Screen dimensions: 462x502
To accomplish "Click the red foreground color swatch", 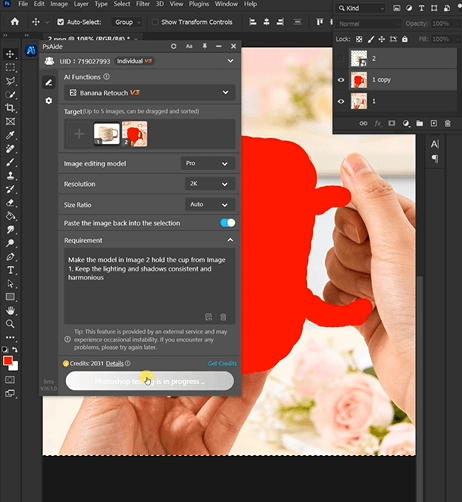I will pyautogui.click(x=8, y=361).
